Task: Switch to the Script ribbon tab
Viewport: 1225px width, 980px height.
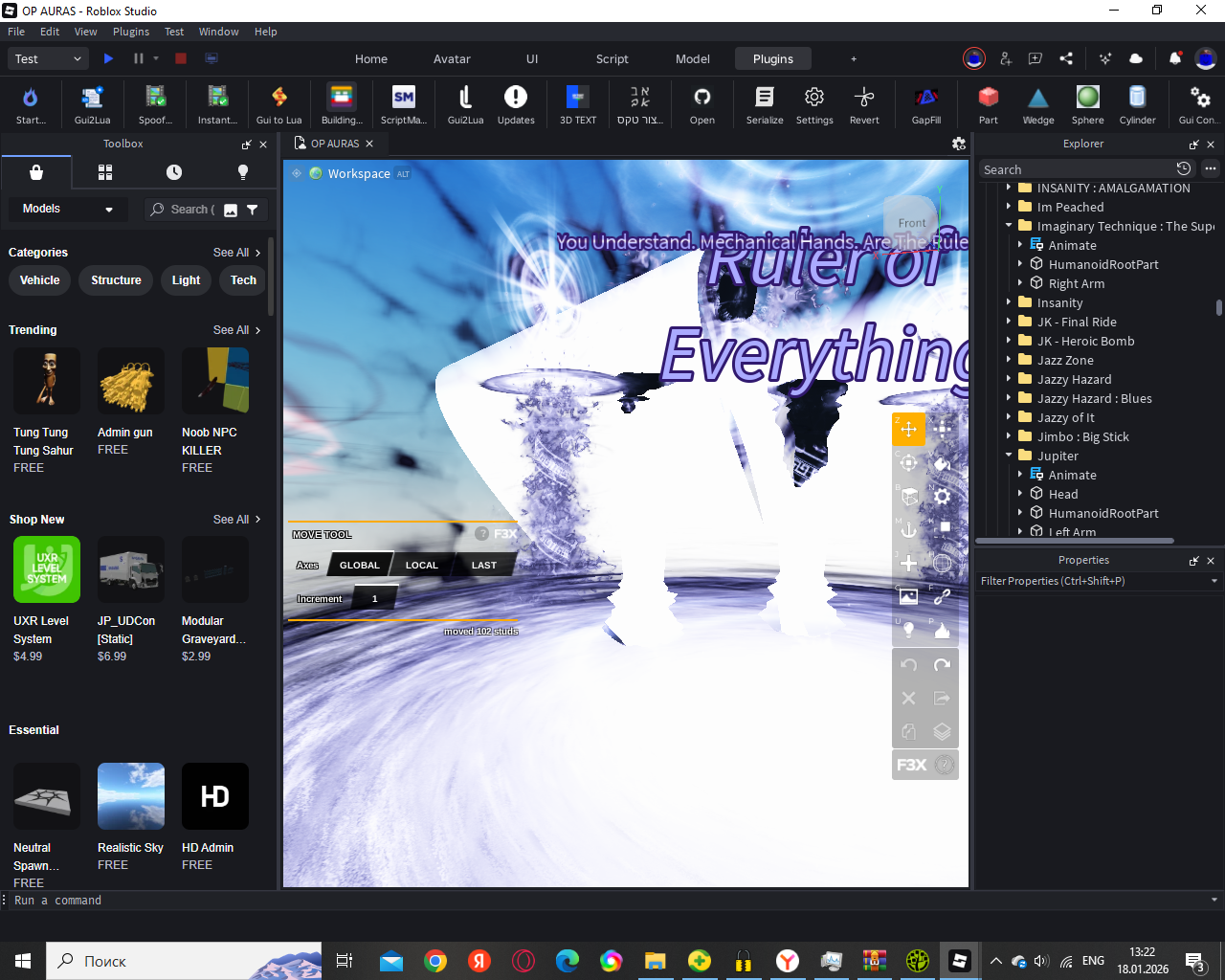Action: click(612, 58)
